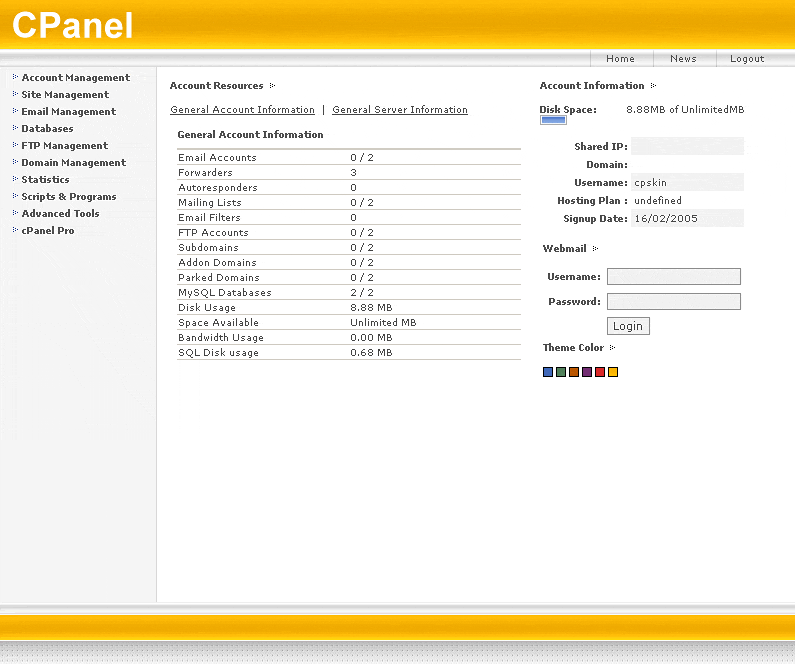Click arrow icon beside Theme Color
Image resolution: width=795 pixels, height=664 pixels.
612,348
